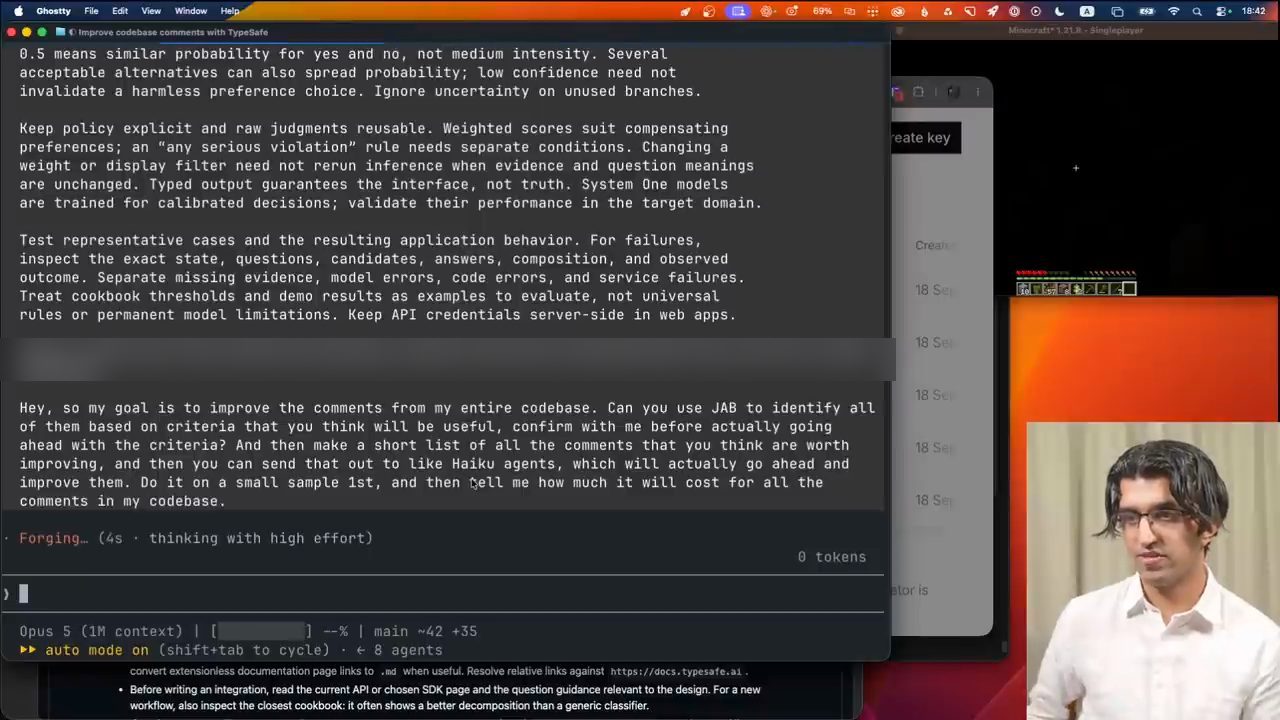Open the View menu

click(151, 11)
